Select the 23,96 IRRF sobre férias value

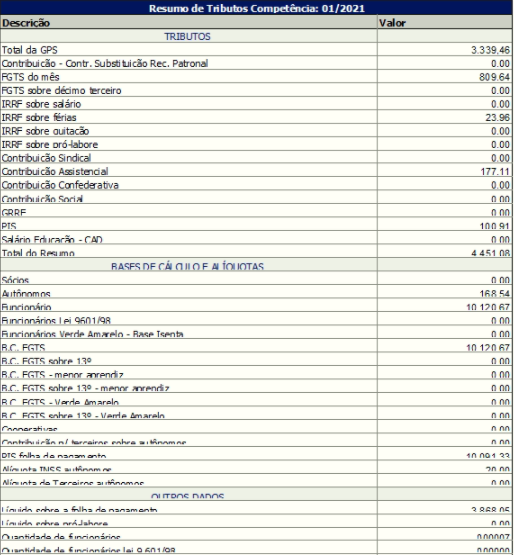tap(497, 118)
